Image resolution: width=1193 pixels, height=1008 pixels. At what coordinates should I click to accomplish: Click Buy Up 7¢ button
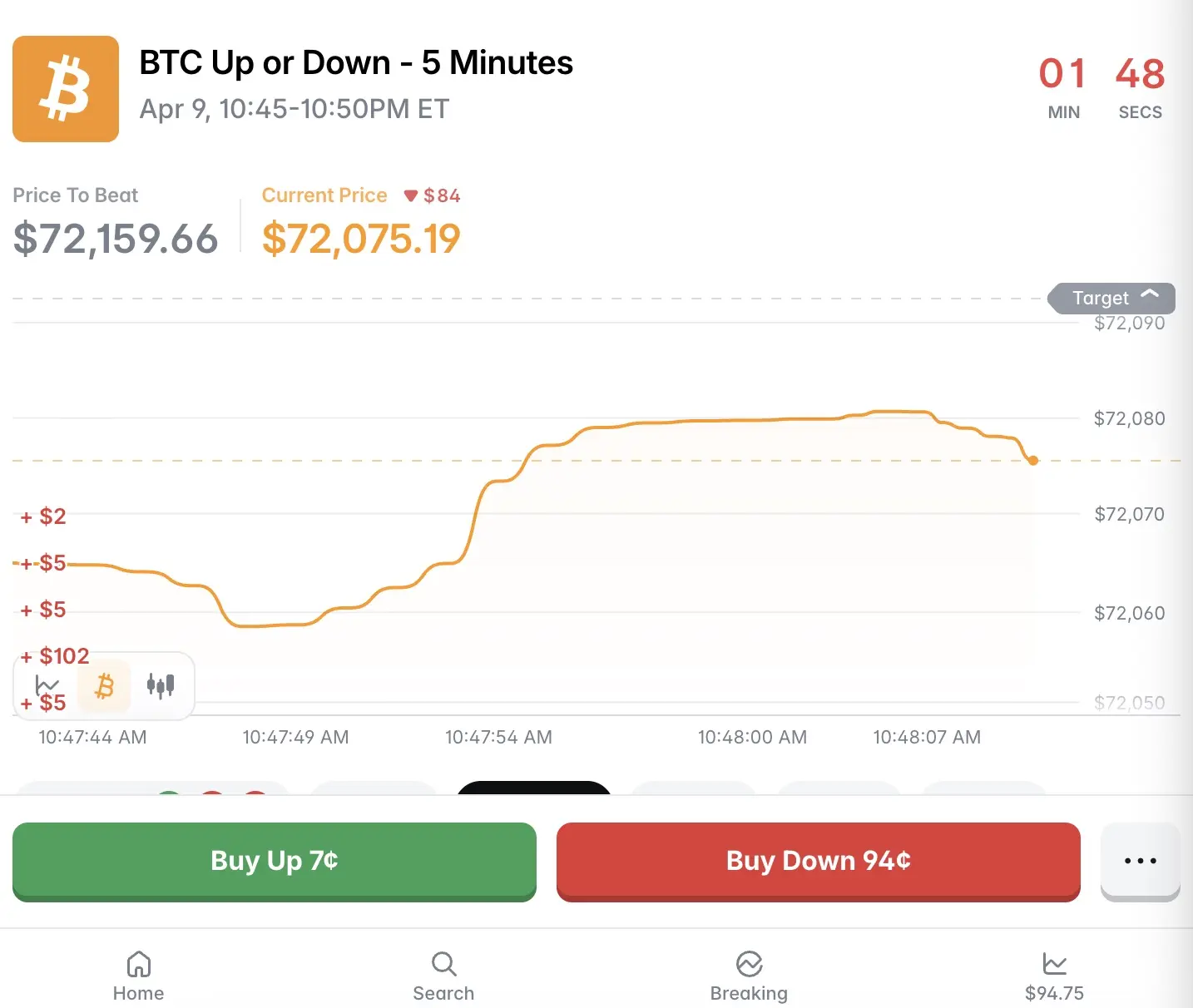[x=274, y=861]
